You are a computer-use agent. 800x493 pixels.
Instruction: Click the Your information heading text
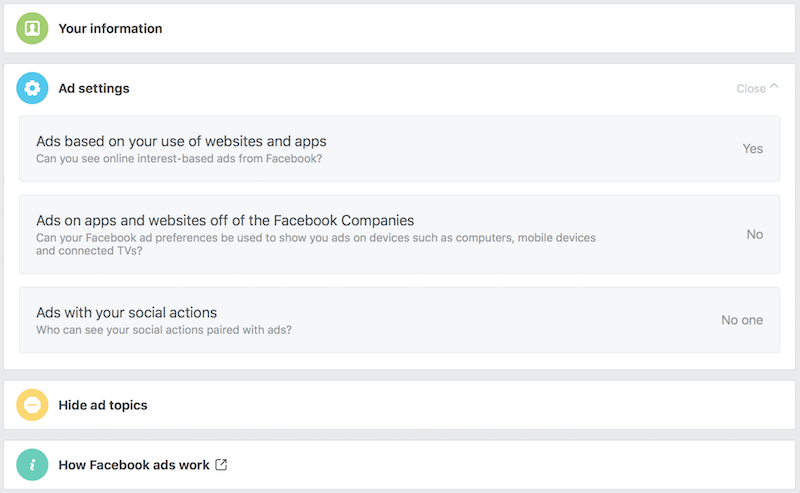(x=110, y=29)
